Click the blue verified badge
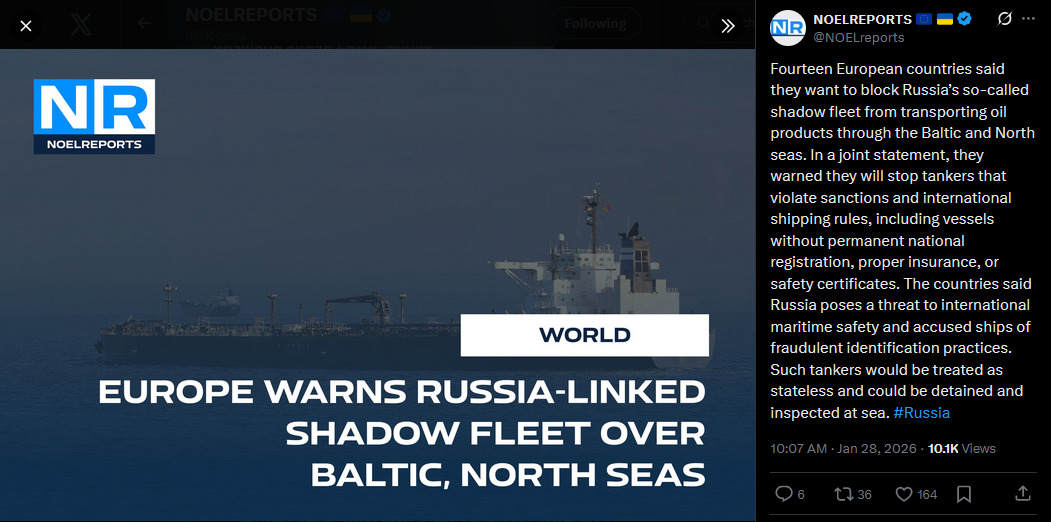This screenshot has height=522, width=1051. tap(965, 19)
